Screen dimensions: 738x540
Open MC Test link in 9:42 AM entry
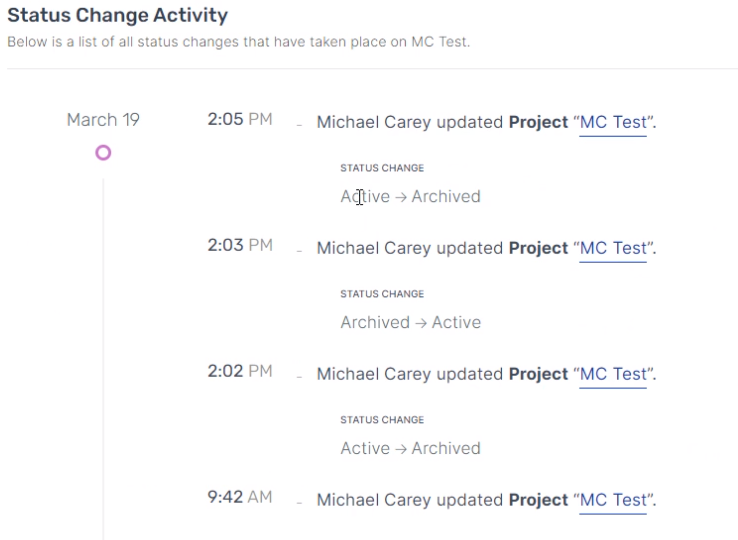(x=613, y=500)
